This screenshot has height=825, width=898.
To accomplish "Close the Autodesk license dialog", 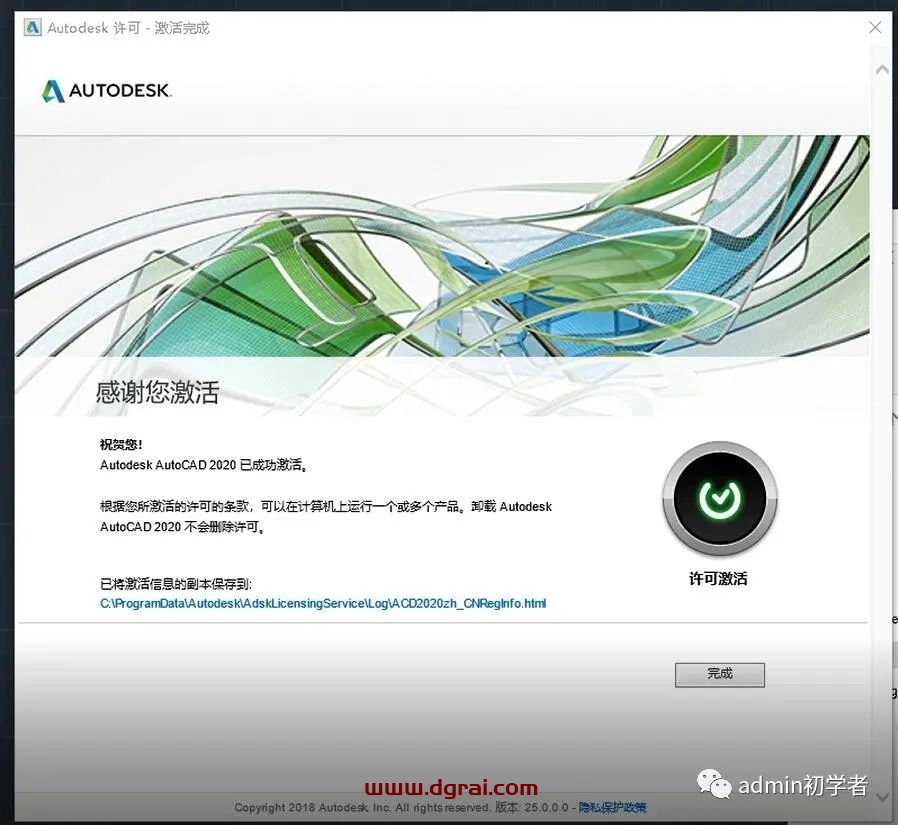I will tap(875, 27).
